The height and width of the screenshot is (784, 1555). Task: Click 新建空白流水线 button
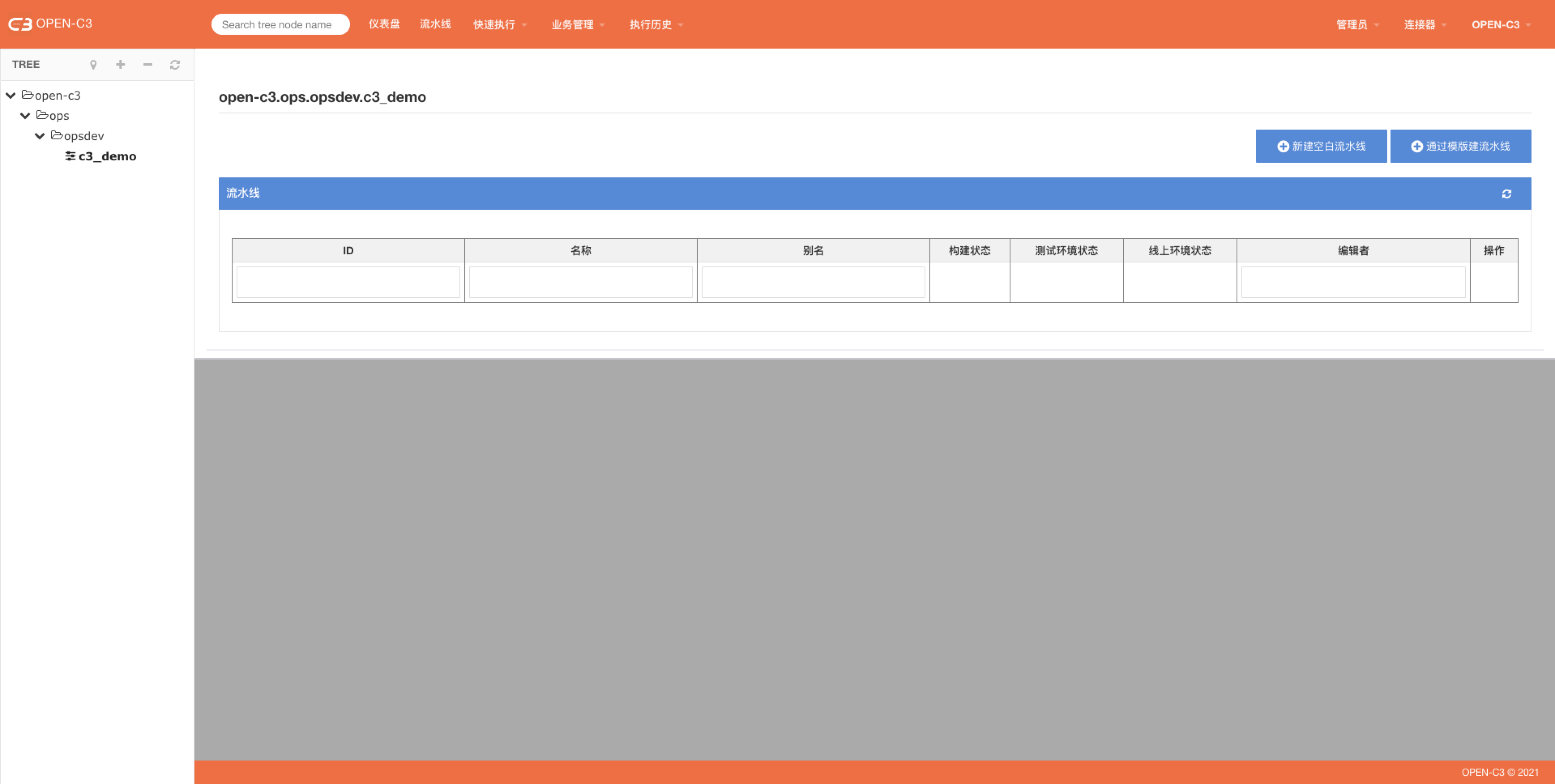[1321, 145]
